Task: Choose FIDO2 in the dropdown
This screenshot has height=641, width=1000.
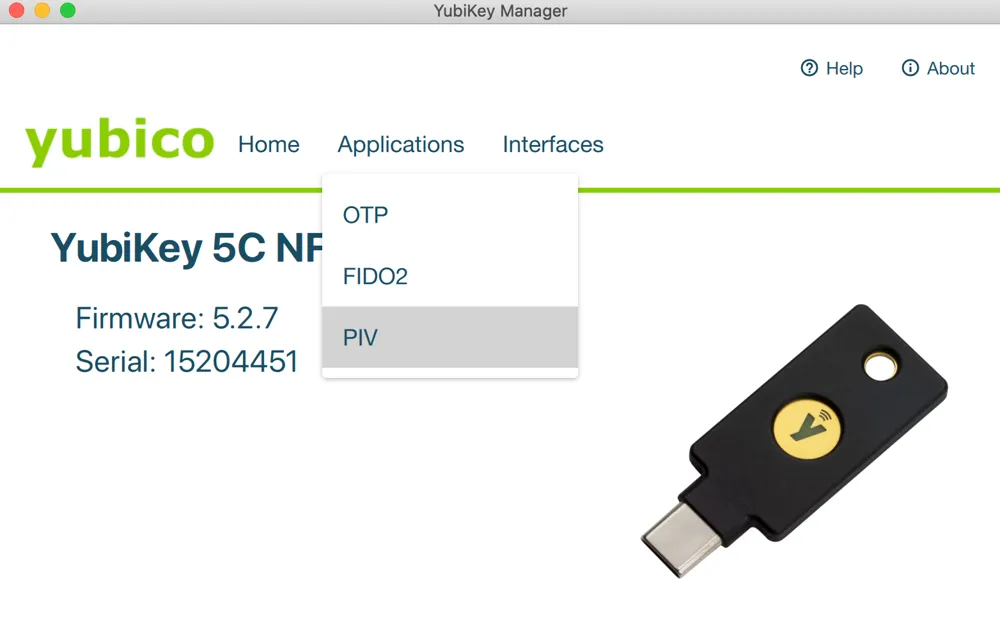Action: point(450,276)
